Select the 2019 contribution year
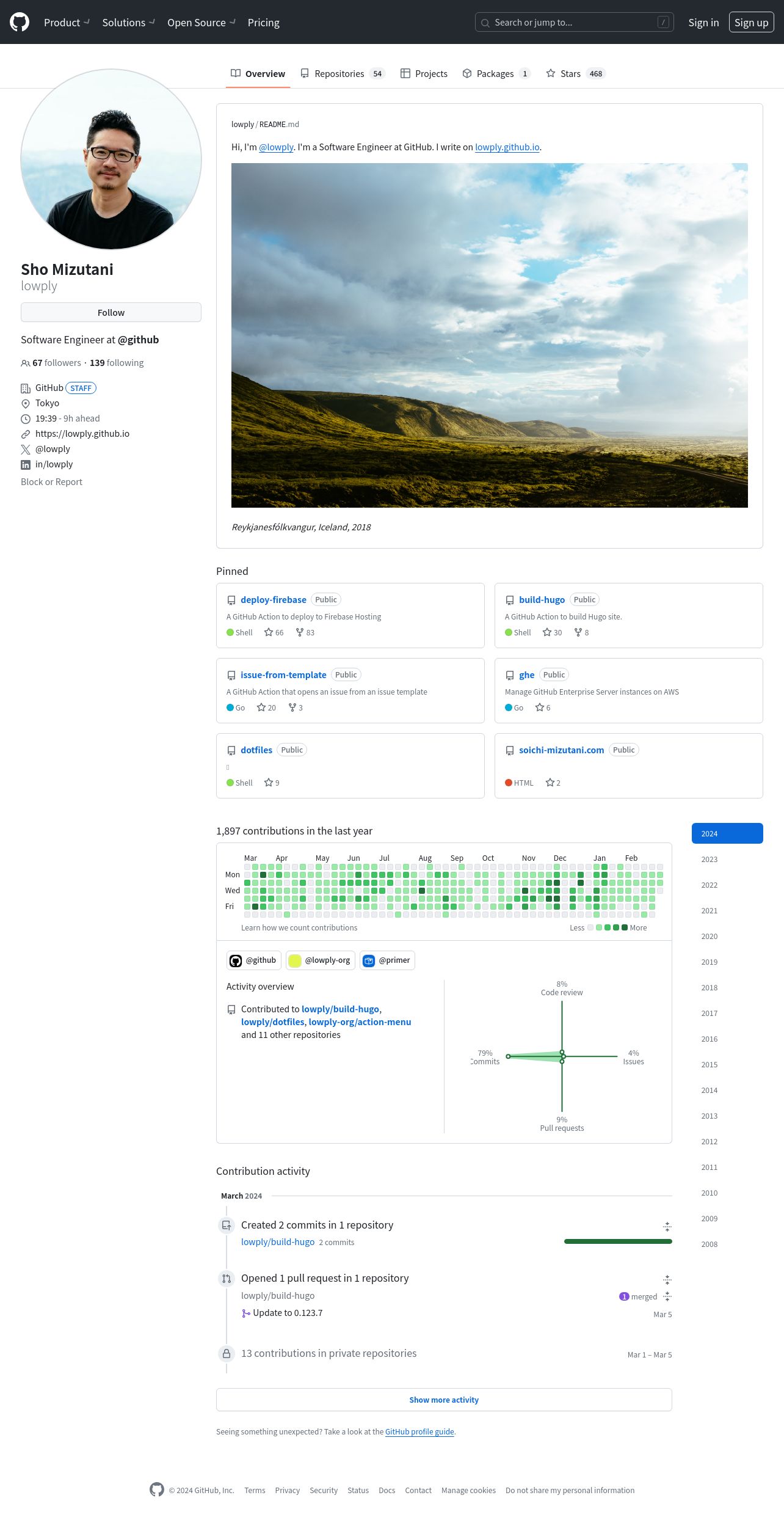Viewport: 784px width, 1520px height. [x=727, y=962]
